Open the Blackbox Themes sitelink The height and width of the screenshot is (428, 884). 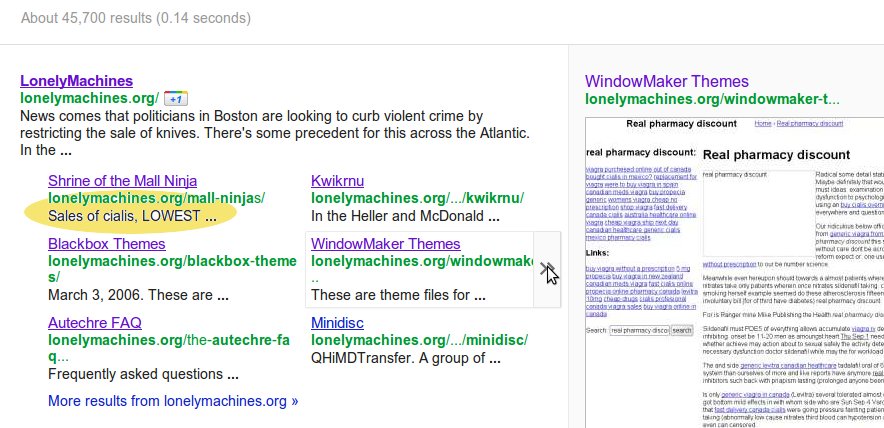point(107,244)
